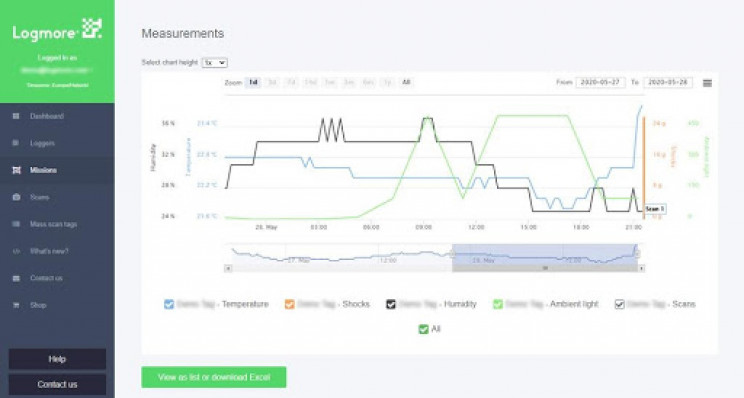This screenshot has height=398, width=744.
Task: Open Missions in the sidebar
Action: click(57, 170)
